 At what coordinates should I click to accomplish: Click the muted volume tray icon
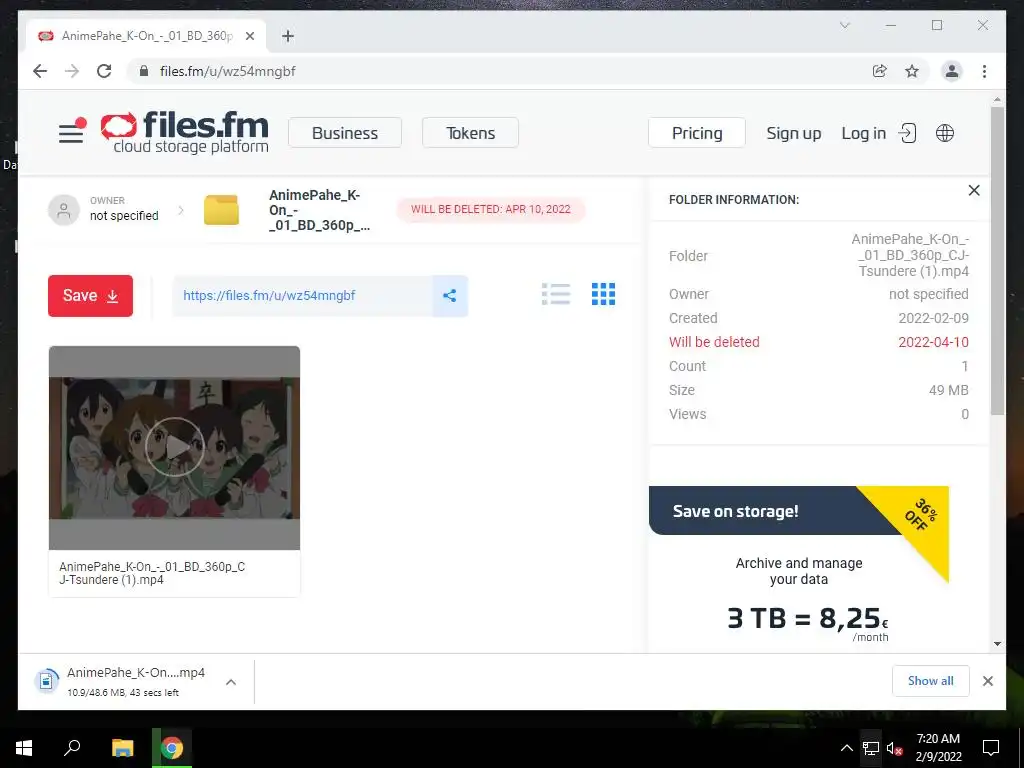[x=895, y=748]
